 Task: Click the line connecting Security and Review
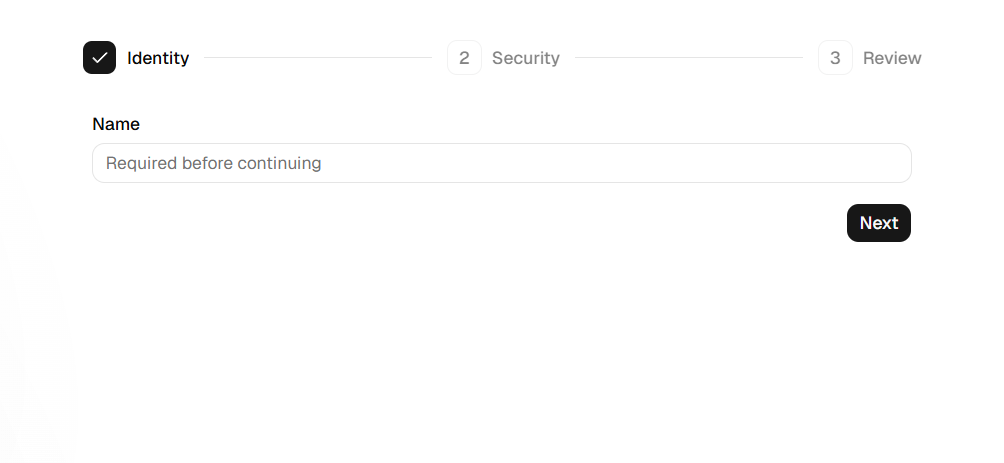[689, 58]
